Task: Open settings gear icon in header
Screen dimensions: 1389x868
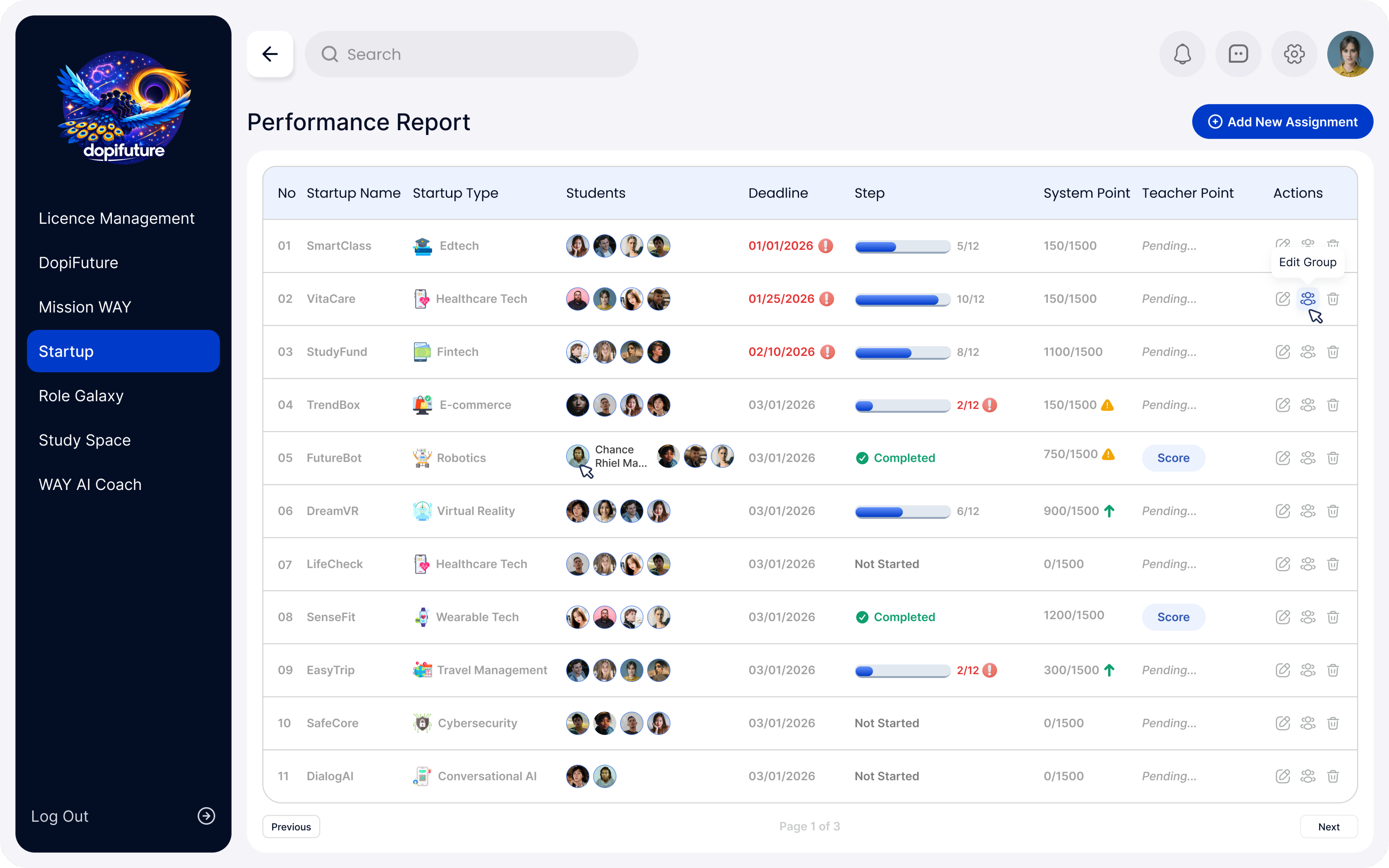Action: (1294, 54)
